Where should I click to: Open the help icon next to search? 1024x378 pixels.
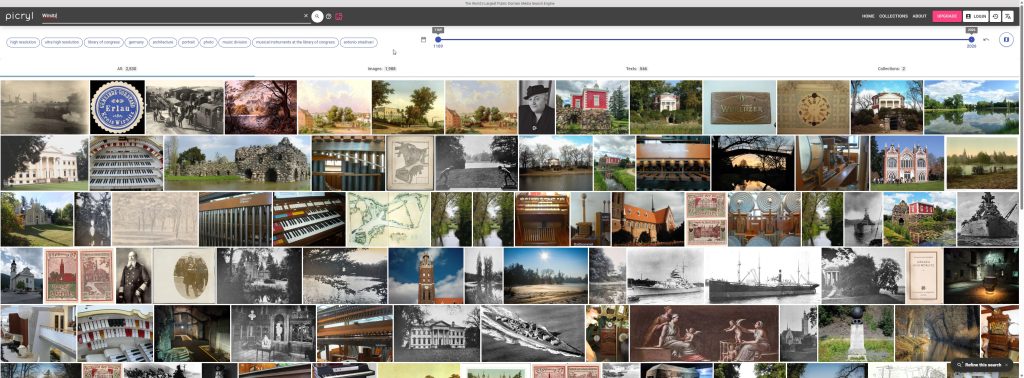(x=328, y=16)
